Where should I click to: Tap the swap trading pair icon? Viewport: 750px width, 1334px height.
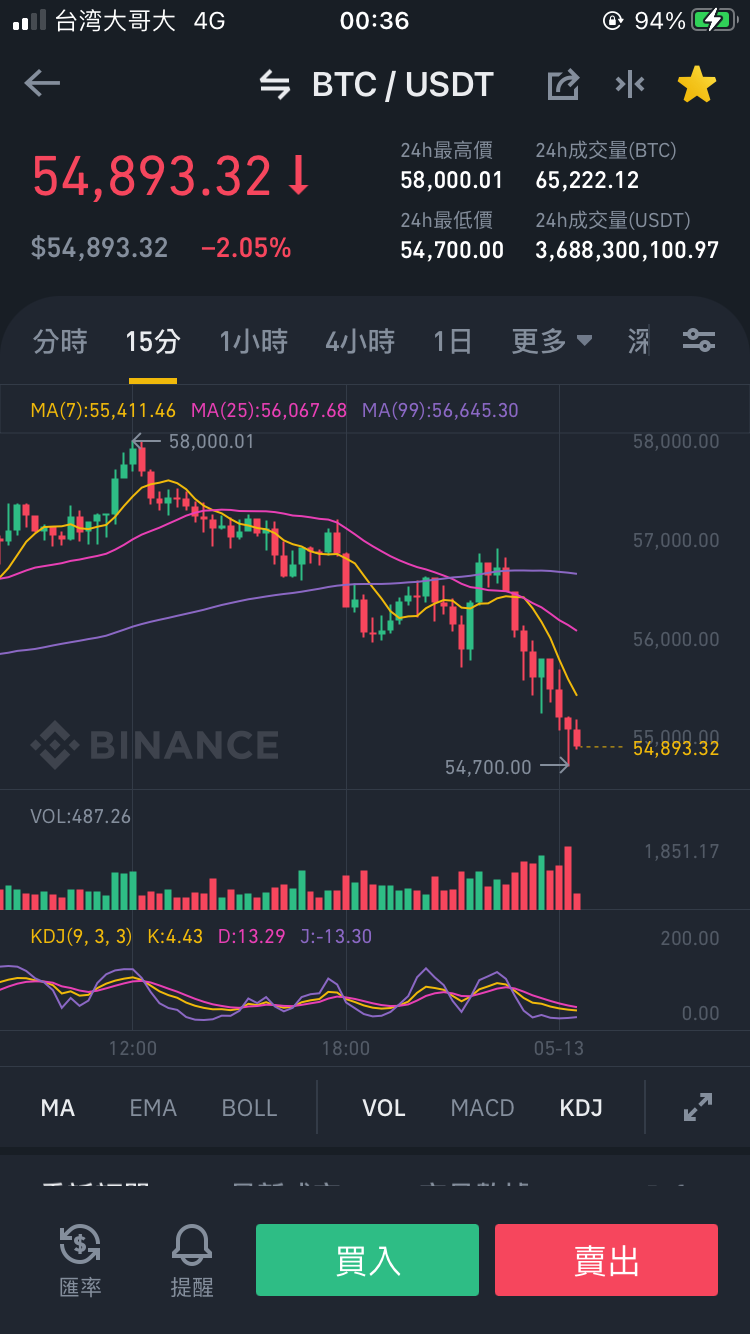click(x=275, y=85)
